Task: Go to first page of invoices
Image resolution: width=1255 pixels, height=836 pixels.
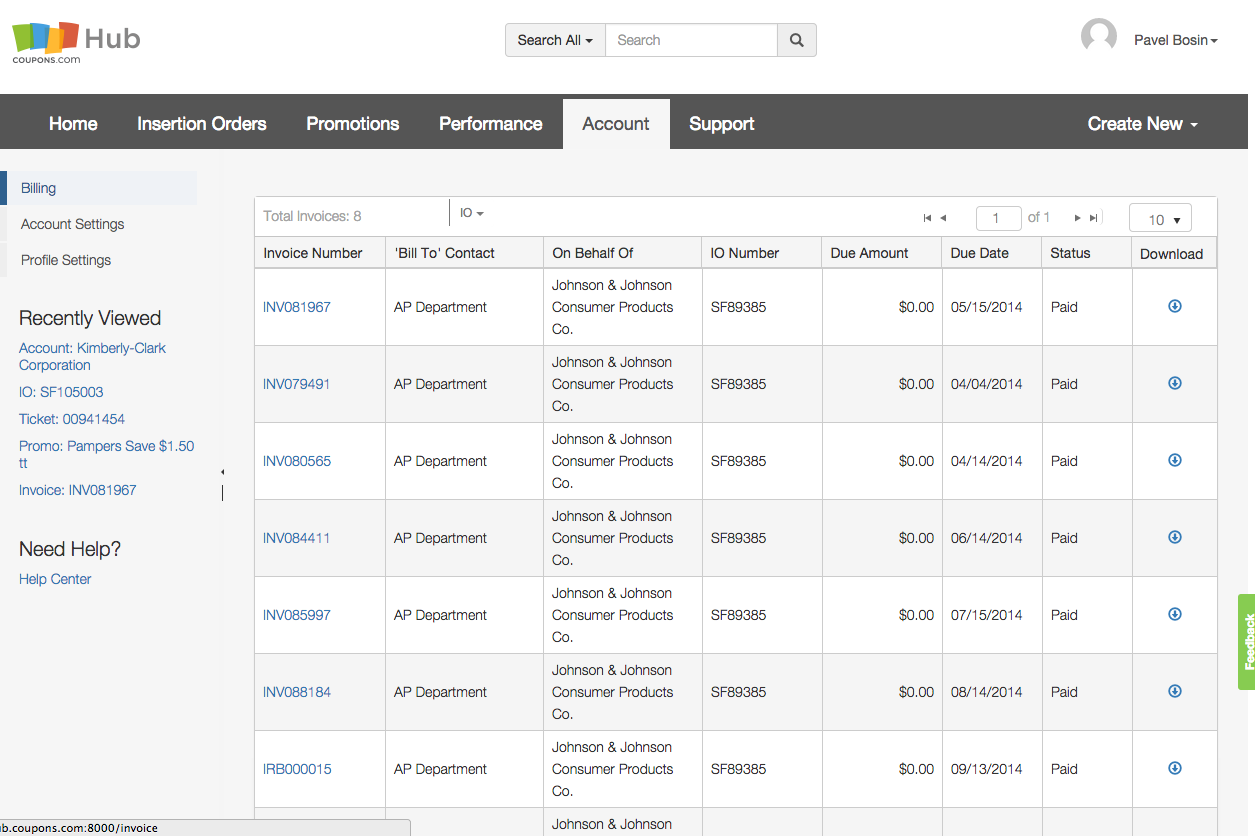Action: (x=927, y=218)
